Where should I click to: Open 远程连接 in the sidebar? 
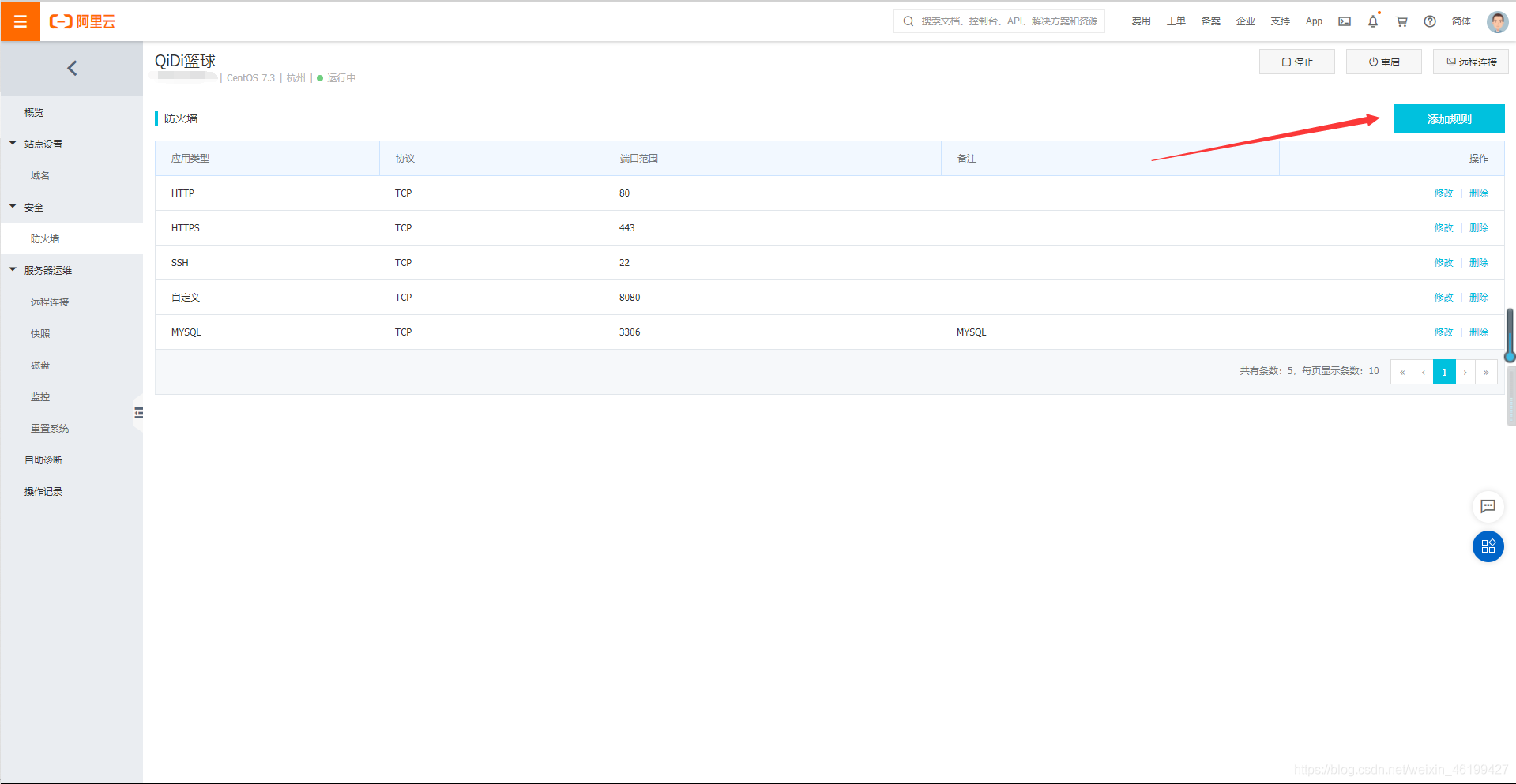tap(50, 302)
